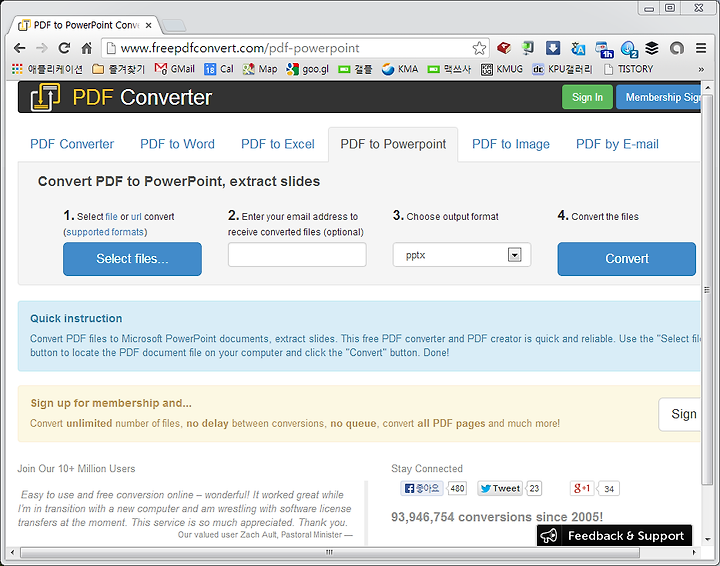Close the PDF to PowerPoint browser tab
Image resolution: width=720 pixels, height=566 pixels.
coord(148,25)
